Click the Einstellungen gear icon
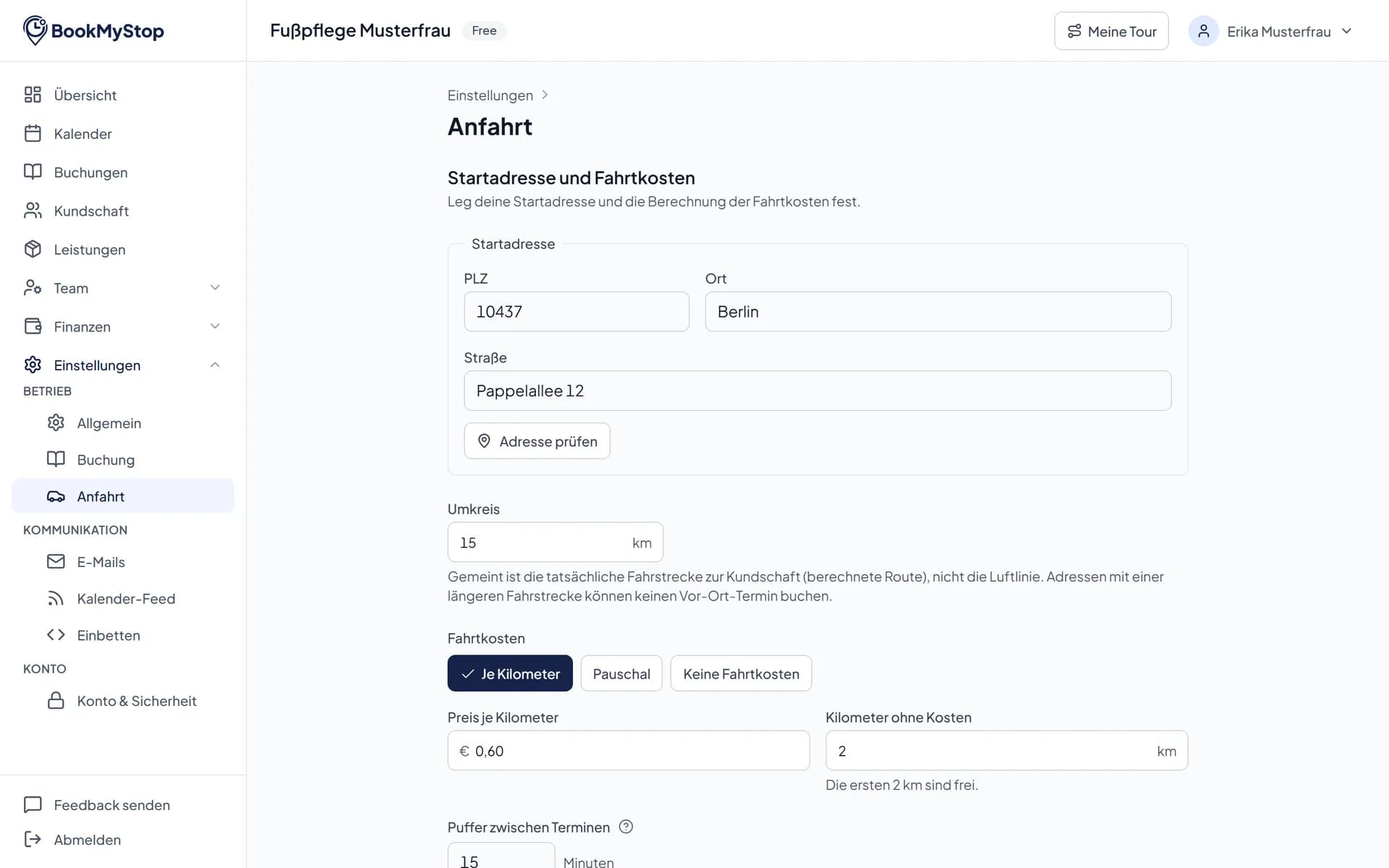This screenshot has height=868, width=1389. pos(33,365)
